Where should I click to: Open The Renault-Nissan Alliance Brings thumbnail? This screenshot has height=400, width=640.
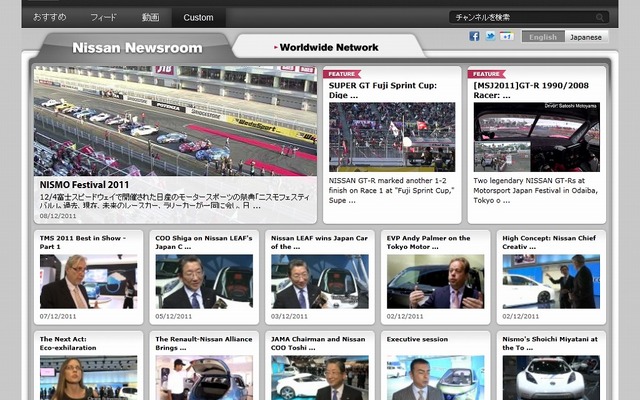coord(204,378)
